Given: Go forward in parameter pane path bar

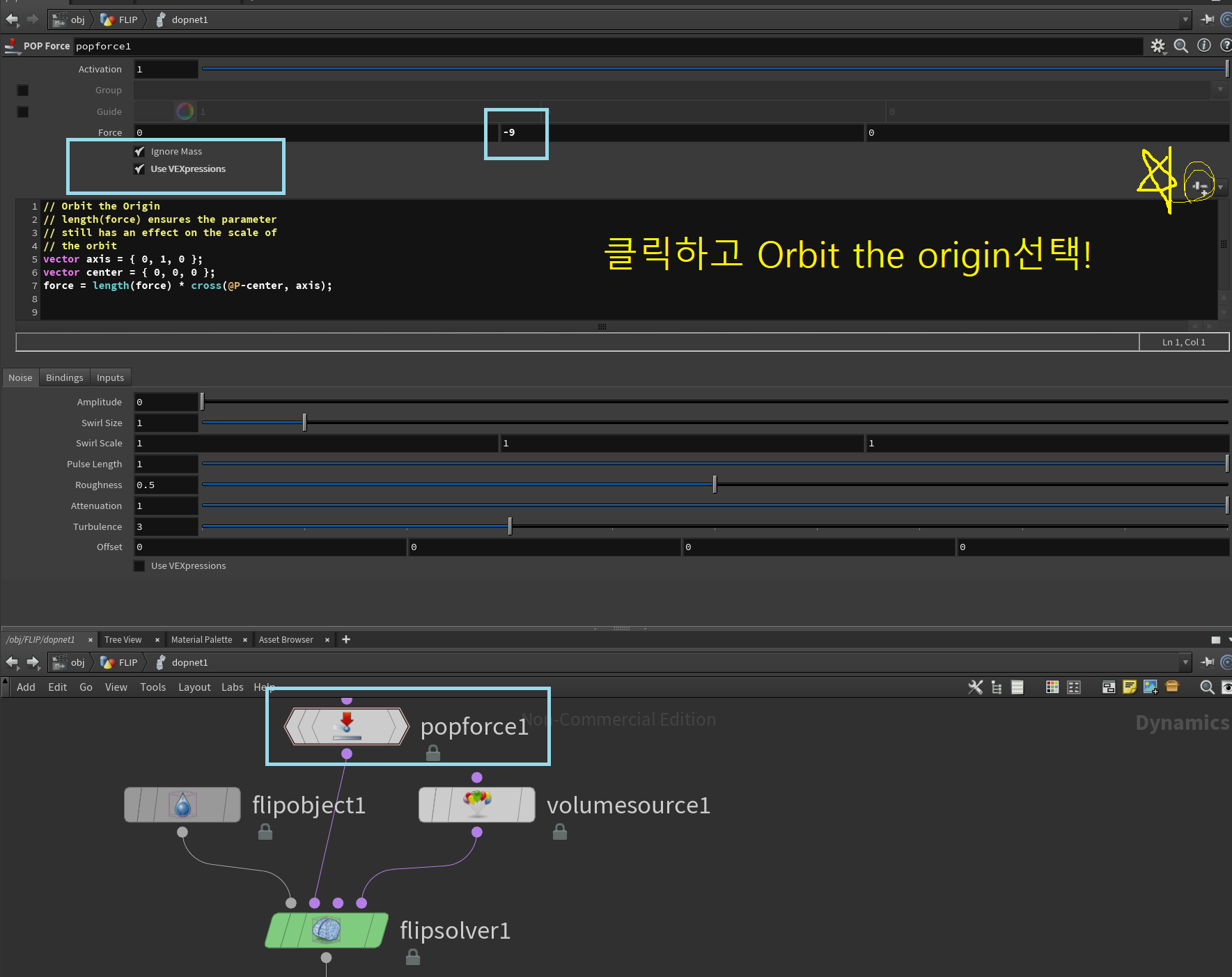Looking at the screenshot, I should point(33,19).
